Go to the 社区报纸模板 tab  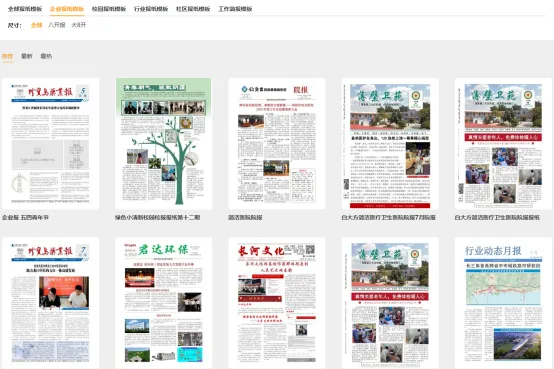(x=193, y=9)
